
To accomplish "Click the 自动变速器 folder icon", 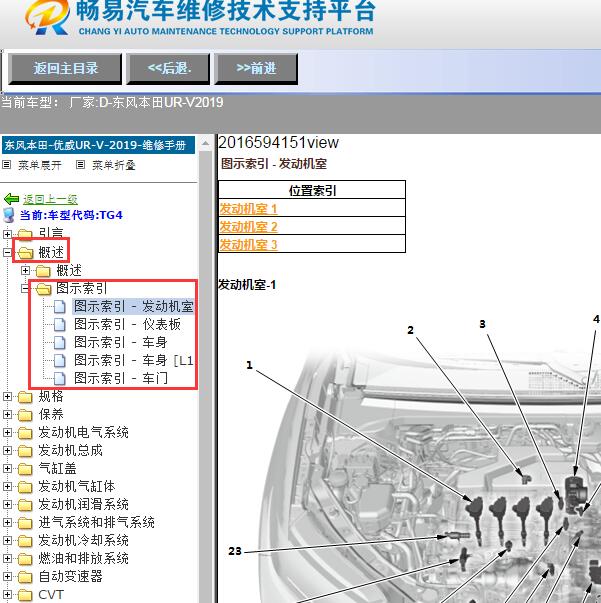I will 25,577.
